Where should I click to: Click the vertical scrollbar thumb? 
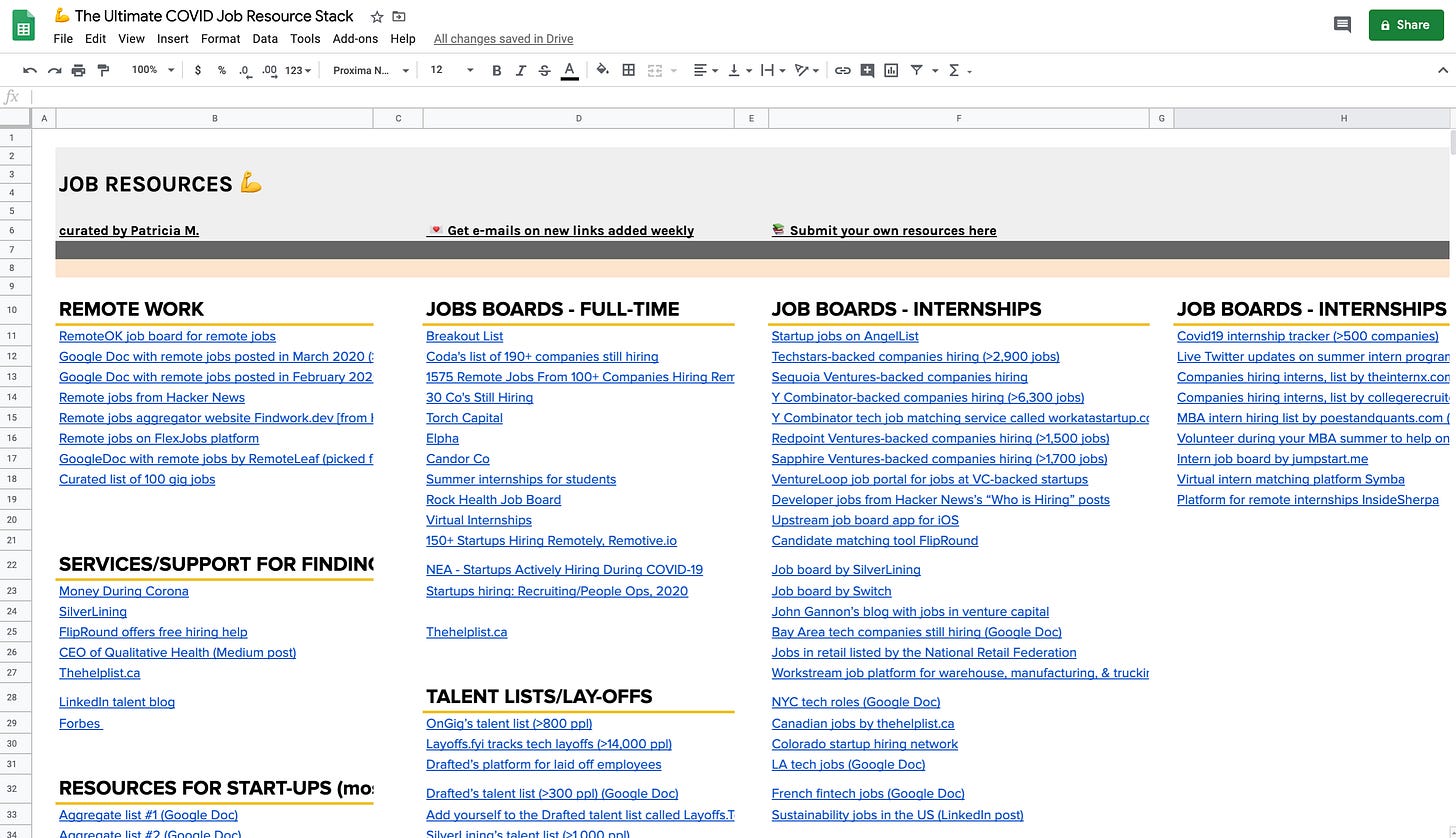(x=1452, y=140)
